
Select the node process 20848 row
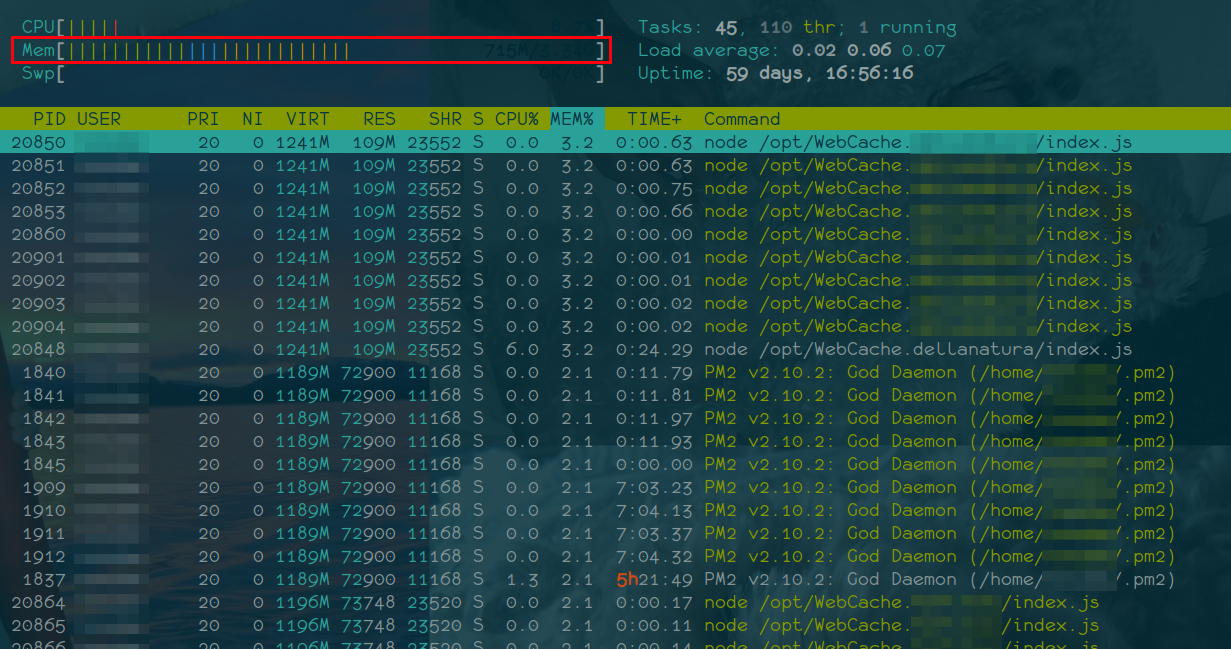(400, 349)
